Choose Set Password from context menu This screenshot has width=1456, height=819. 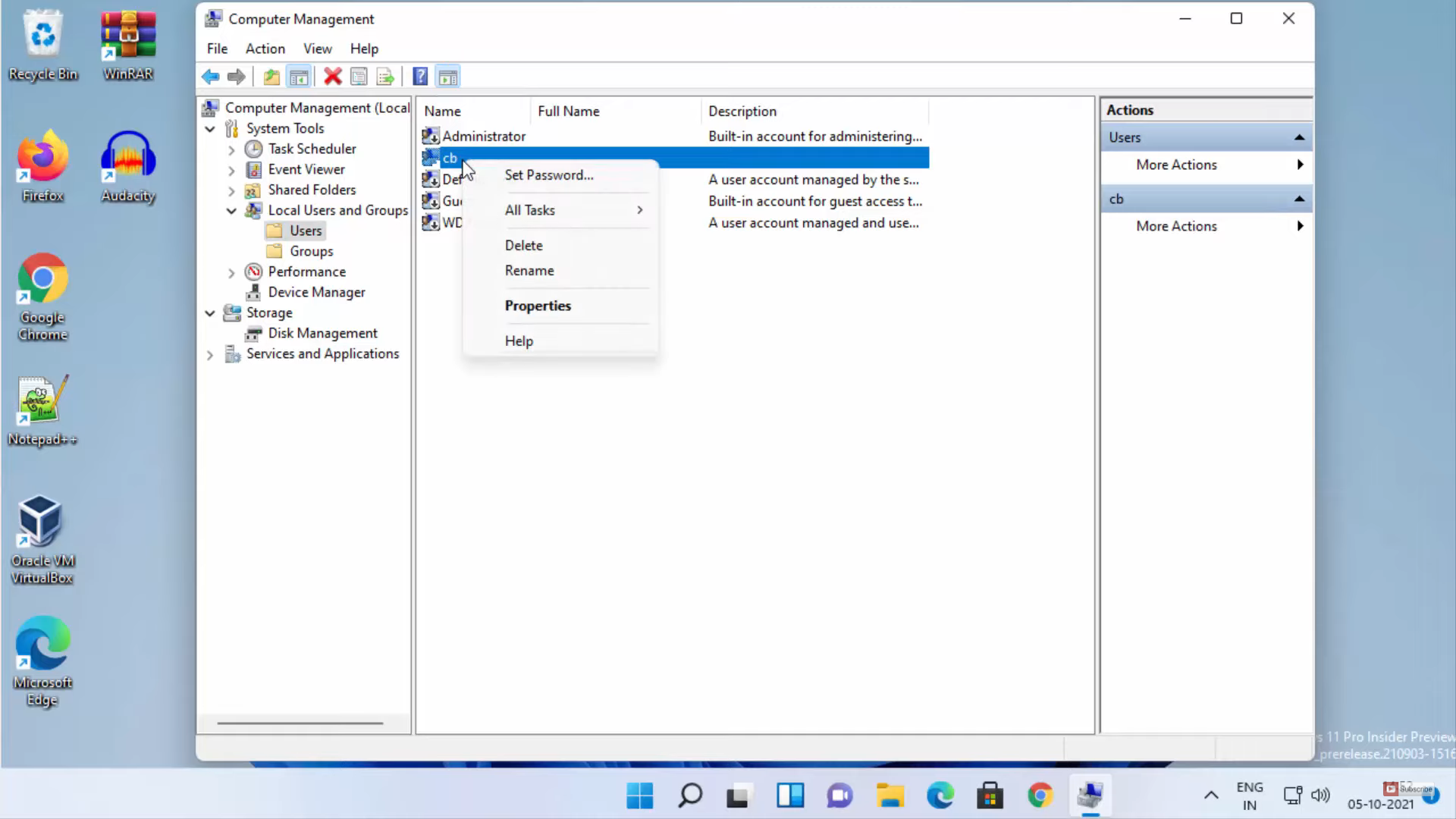pyautogui.click(x=549, y=175)
